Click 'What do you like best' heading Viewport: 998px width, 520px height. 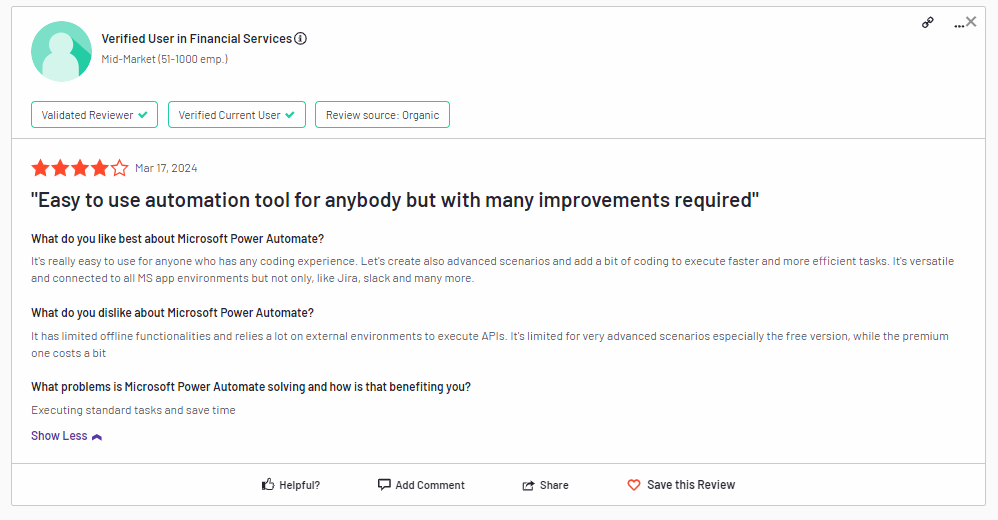178,239
